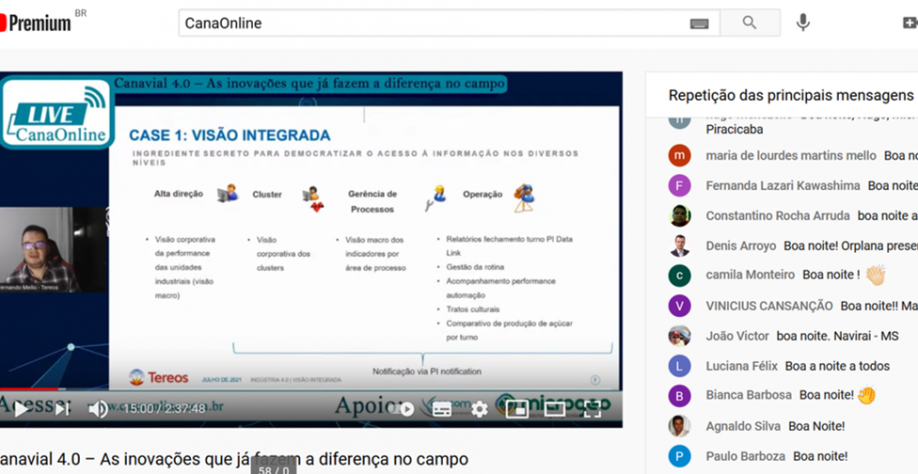Toggle the autoplay switch

(x=404, y=408)
